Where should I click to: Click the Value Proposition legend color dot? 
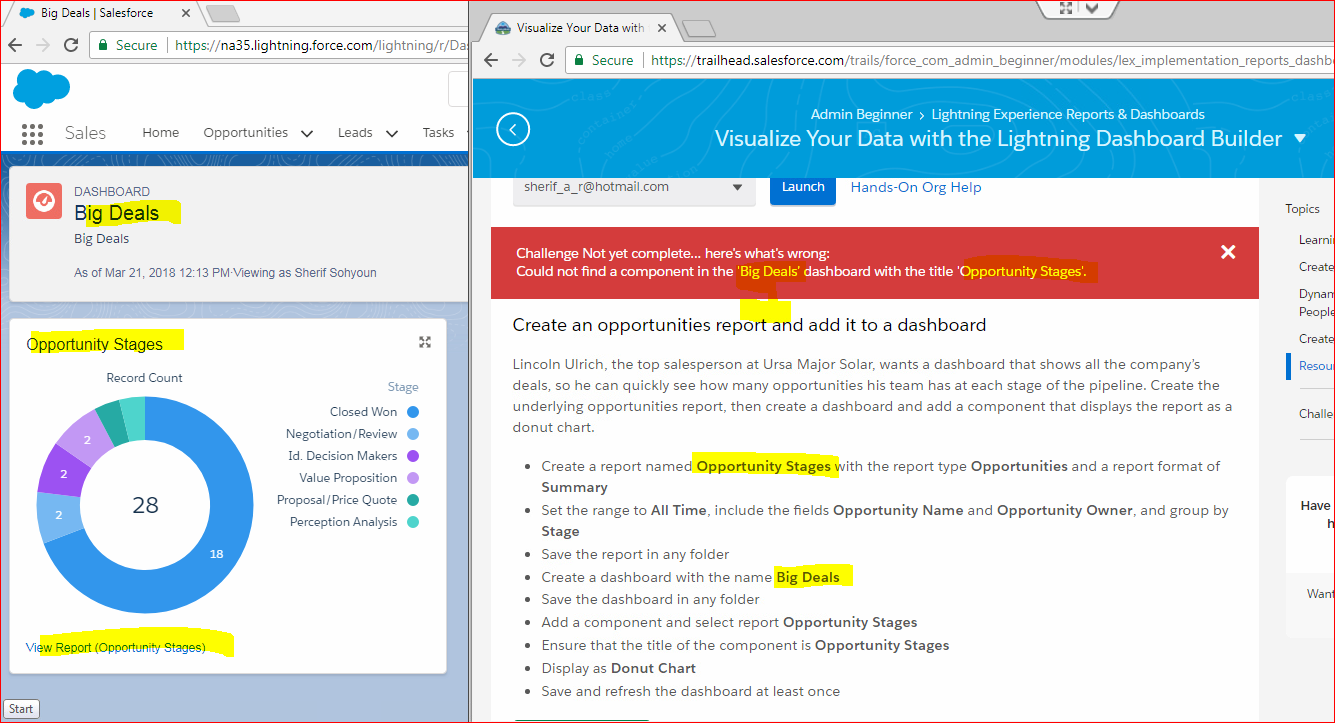pos(413,478)
